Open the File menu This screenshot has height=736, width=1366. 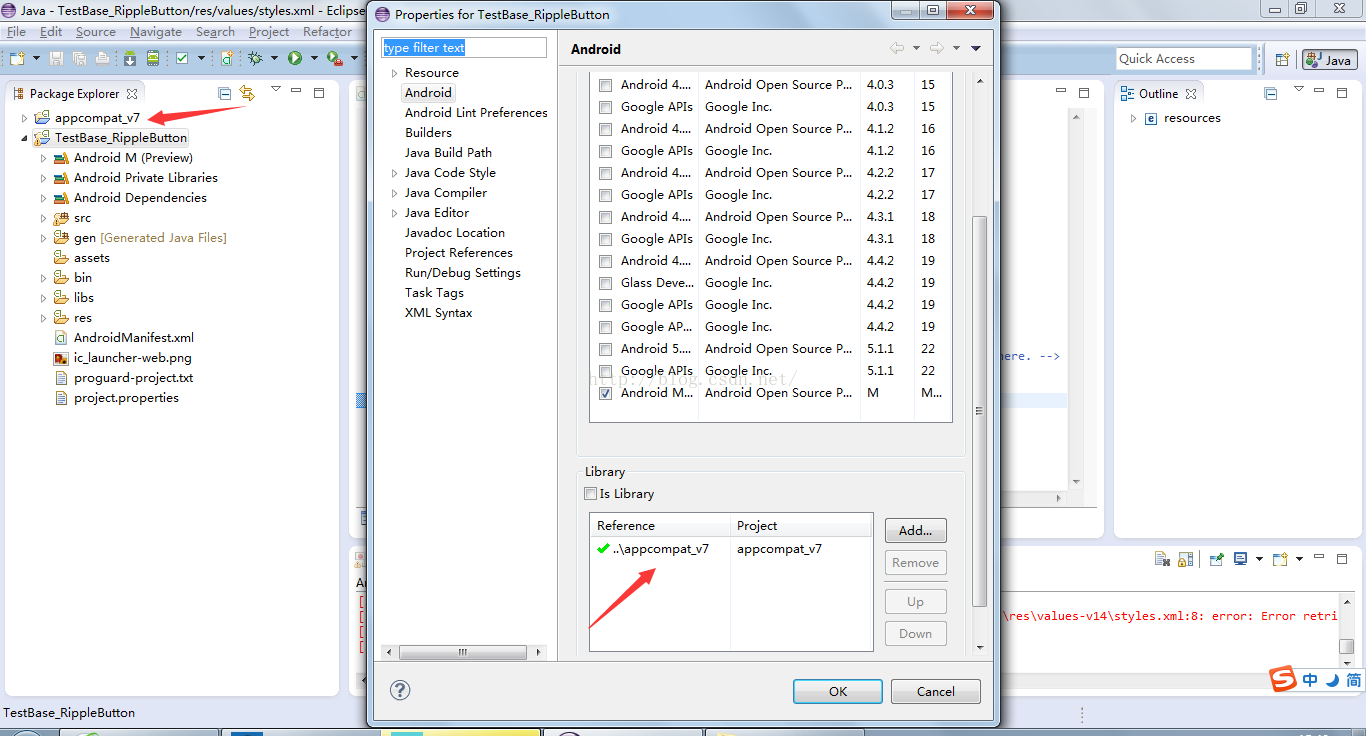[x=16, y=32]
